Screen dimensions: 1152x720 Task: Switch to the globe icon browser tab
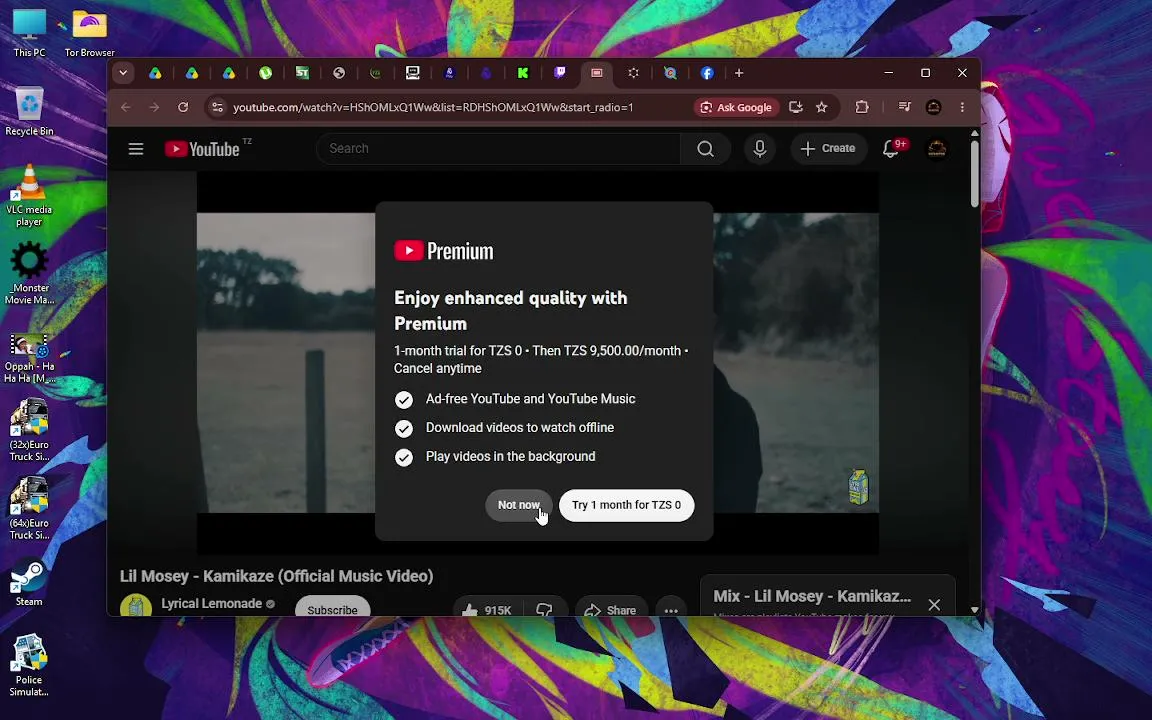pos(339,73)
